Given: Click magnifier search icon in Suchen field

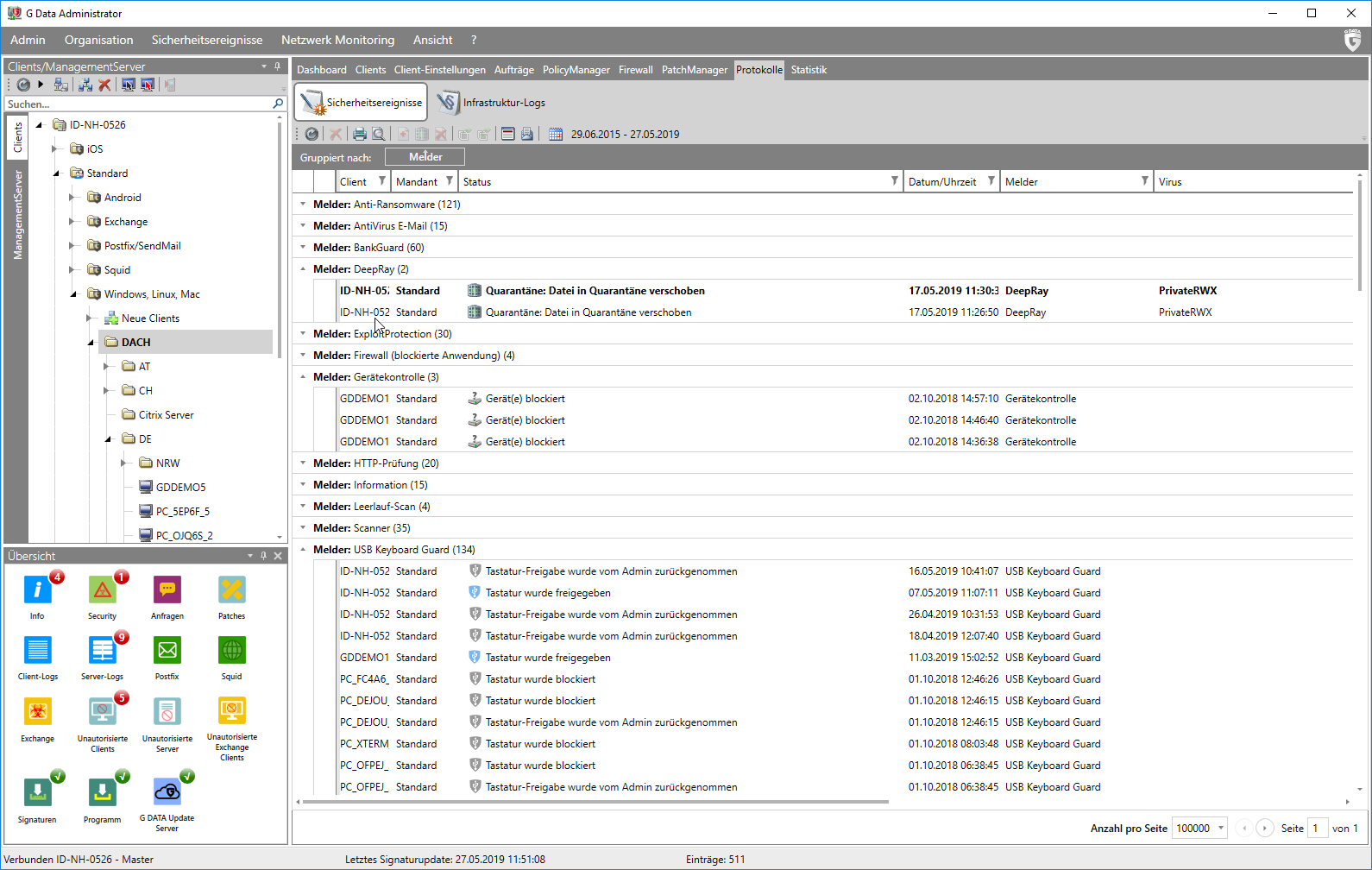Looking at the screenshot, I should 278,104.
